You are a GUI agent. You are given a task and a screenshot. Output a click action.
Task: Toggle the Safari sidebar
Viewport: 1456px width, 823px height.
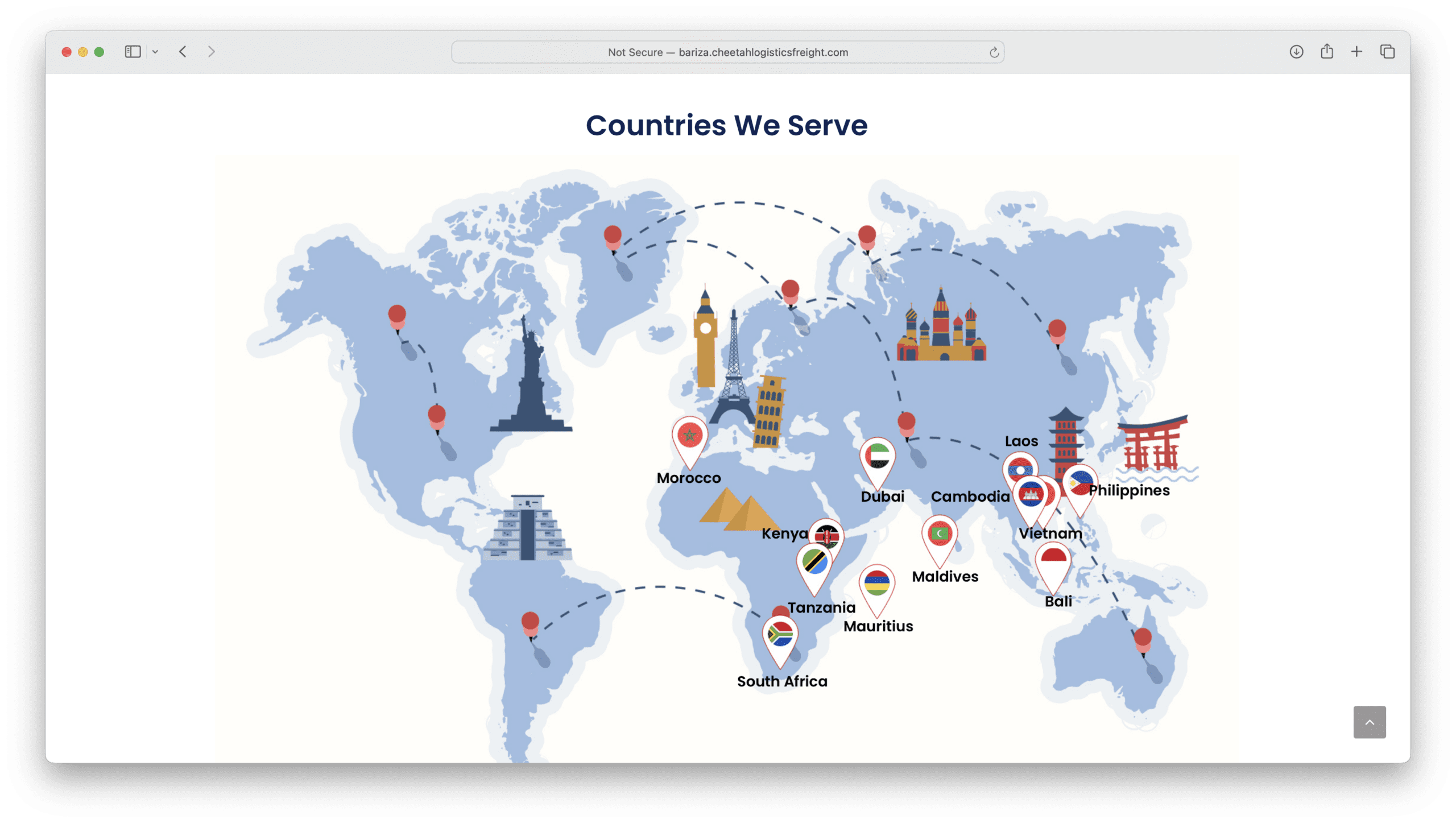point(132,51)
